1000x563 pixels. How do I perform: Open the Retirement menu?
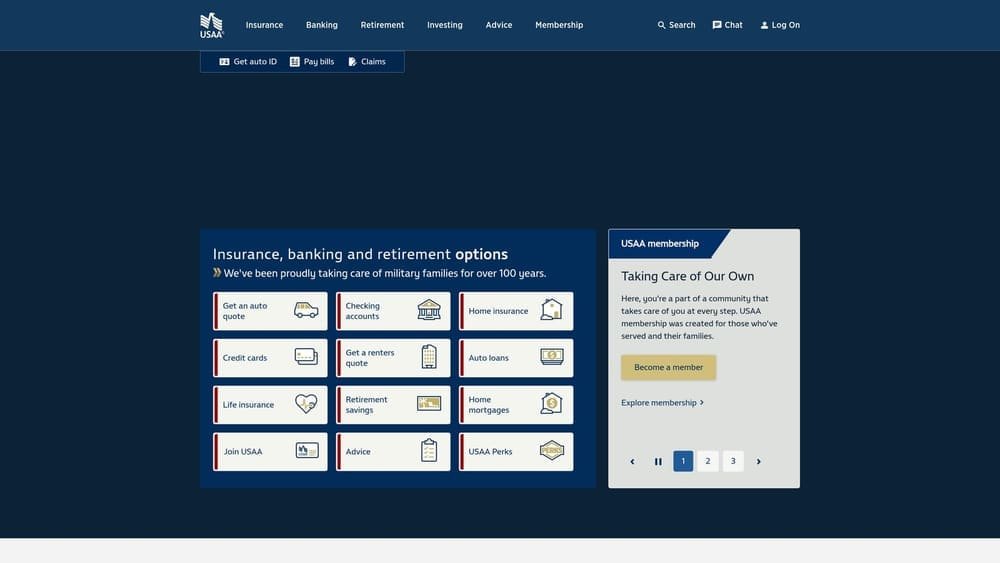coord(382,25)
